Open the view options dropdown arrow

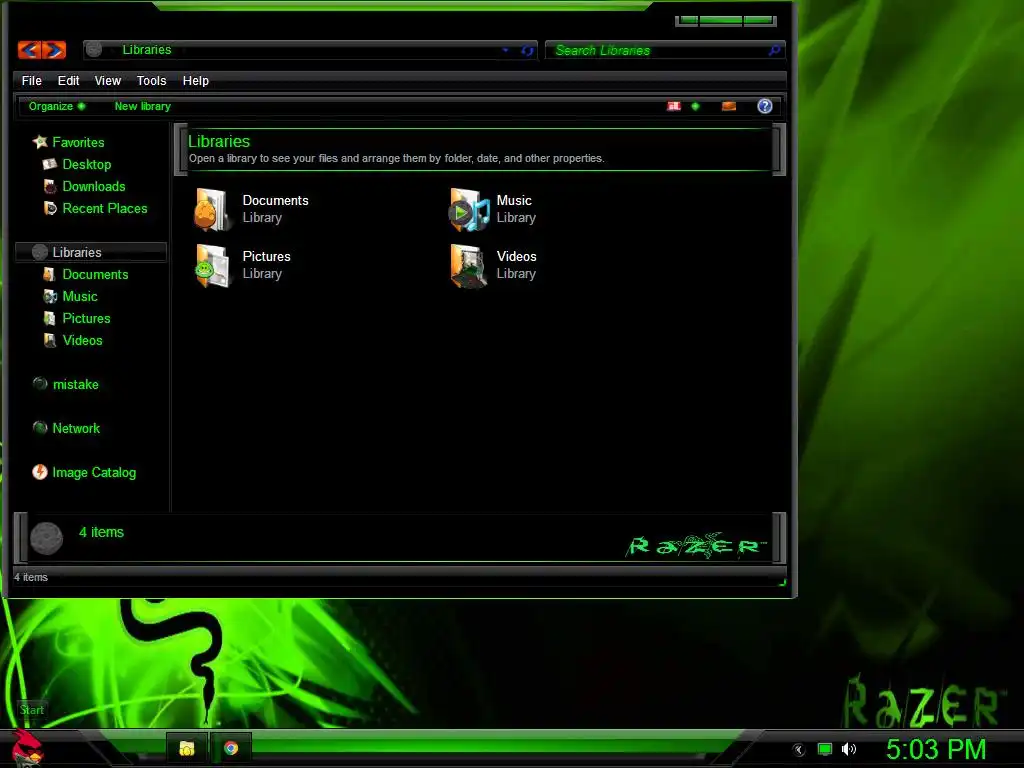pos(696,106)
